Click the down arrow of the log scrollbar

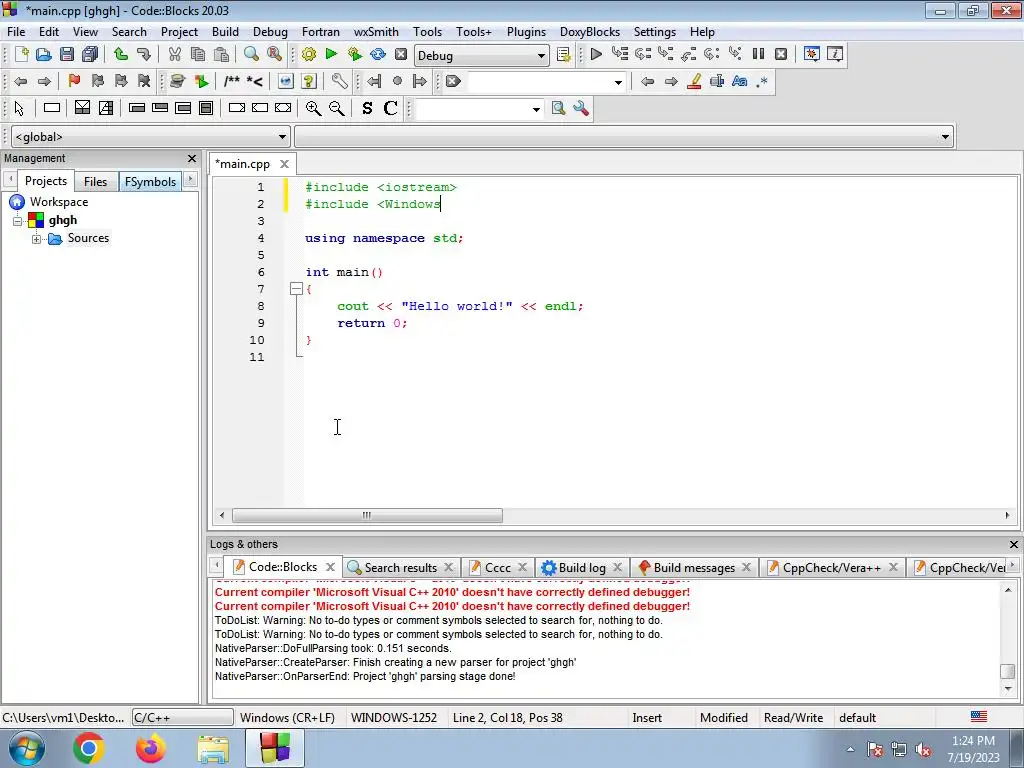click(x=1008, y=689)
